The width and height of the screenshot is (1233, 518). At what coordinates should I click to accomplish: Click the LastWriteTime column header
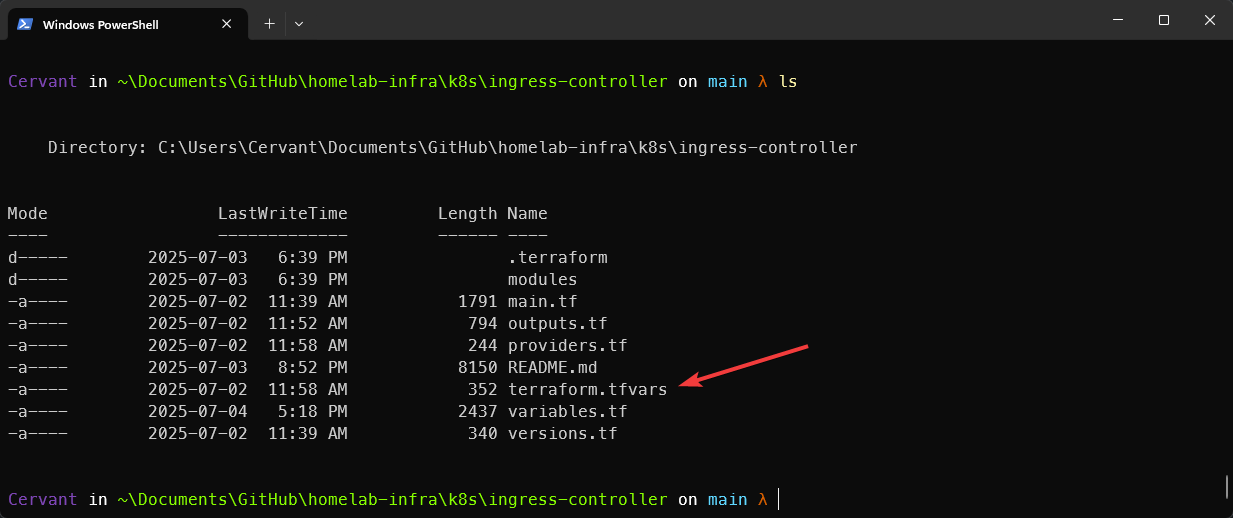[x=282, y=213]
